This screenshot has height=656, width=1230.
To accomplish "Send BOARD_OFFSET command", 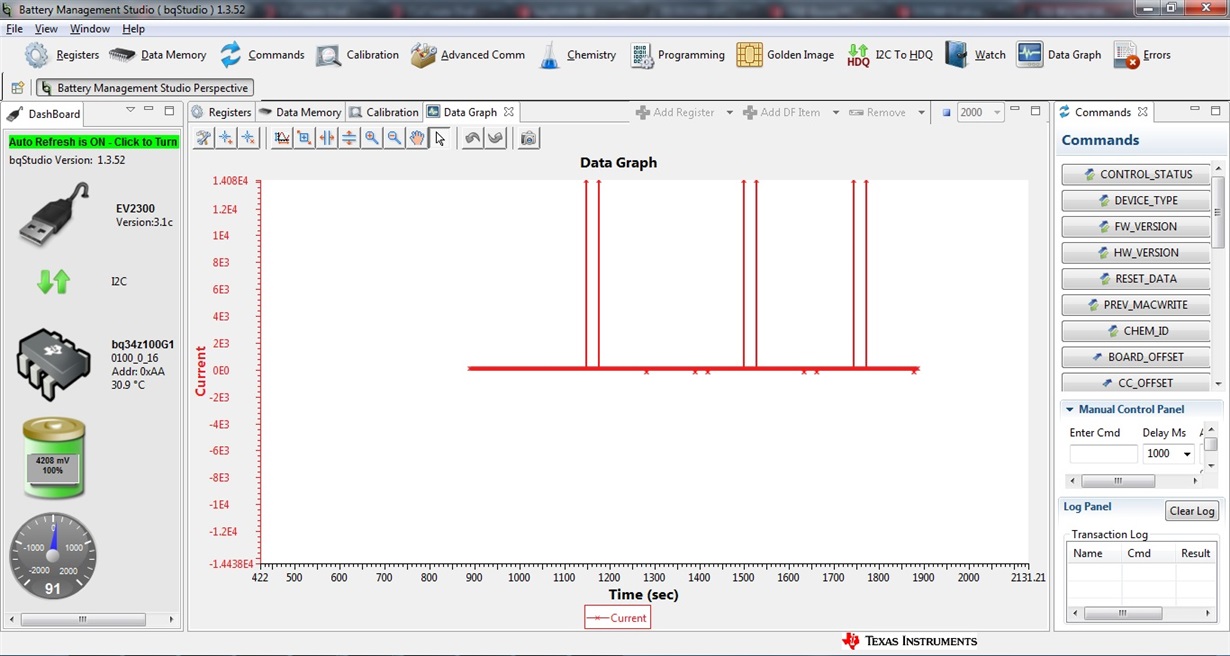I will 1135,356.
